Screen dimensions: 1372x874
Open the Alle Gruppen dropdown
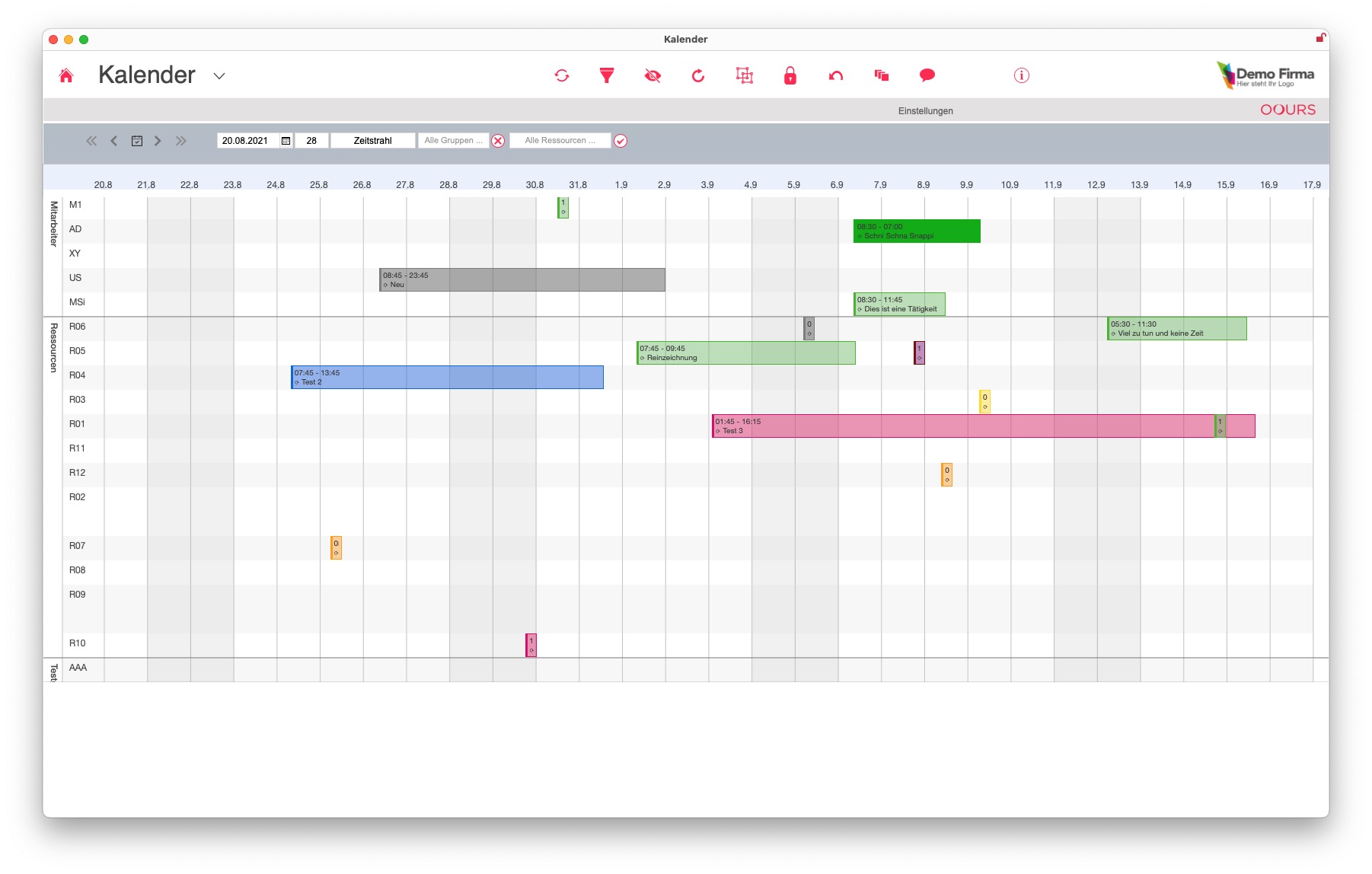(453, 141)
